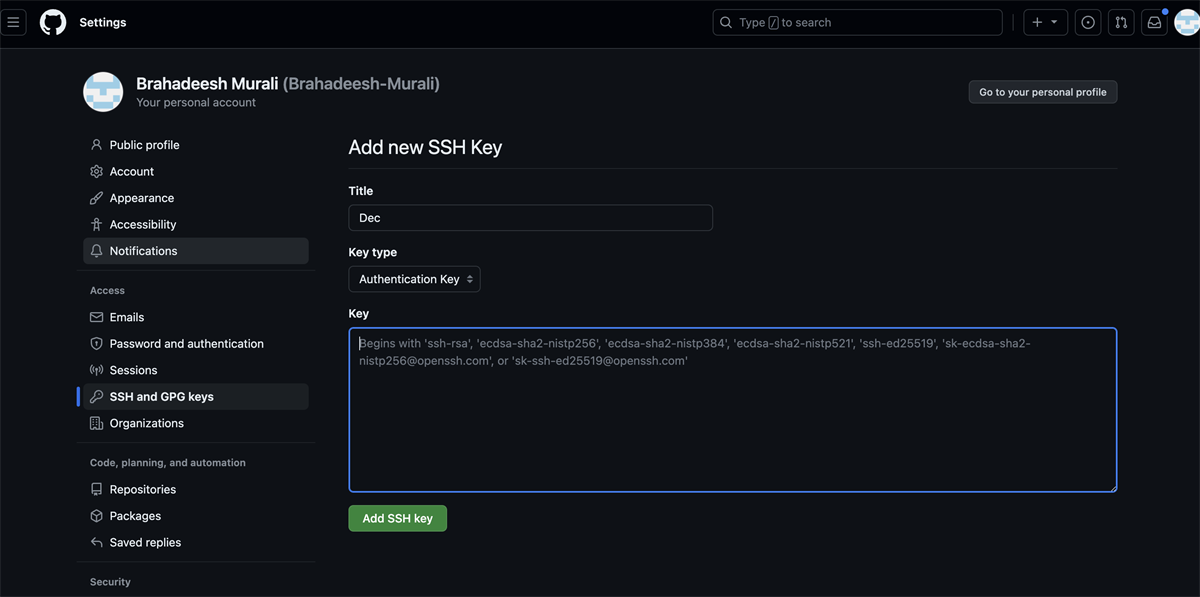This screenshot has height=597, width=1200.
Task: Expand the plus create-new dropdown
Action: click(x=1045, y=22)
